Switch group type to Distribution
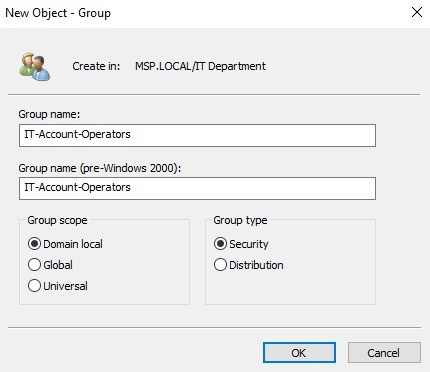 (220, 265)
